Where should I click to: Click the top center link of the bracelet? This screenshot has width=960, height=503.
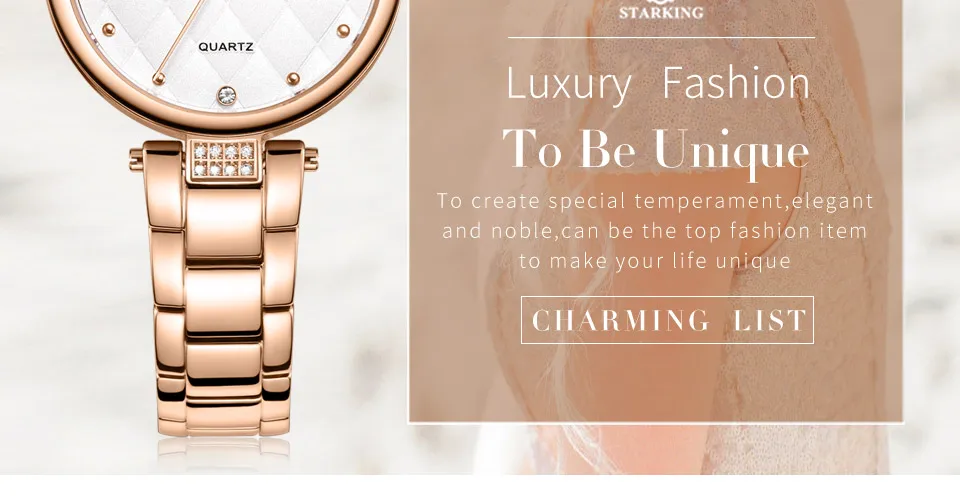click(x=223, y=223)
